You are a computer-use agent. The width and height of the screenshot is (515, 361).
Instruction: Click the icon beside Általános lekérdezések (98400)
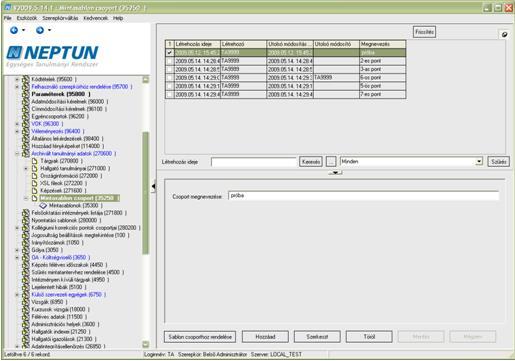pos(26,138)
